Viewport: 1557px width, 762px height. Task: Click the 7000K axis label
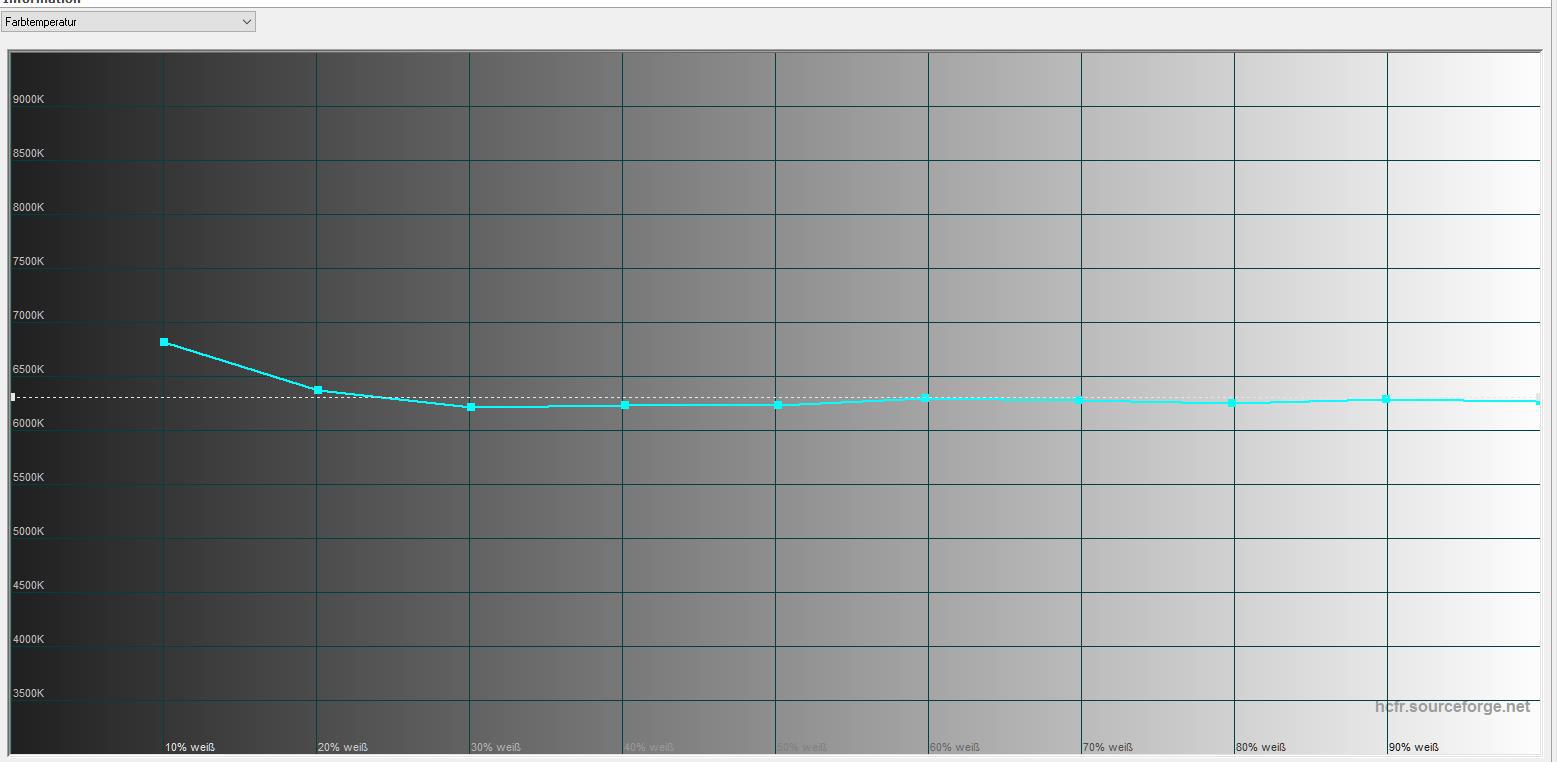(x=28, y=316)
